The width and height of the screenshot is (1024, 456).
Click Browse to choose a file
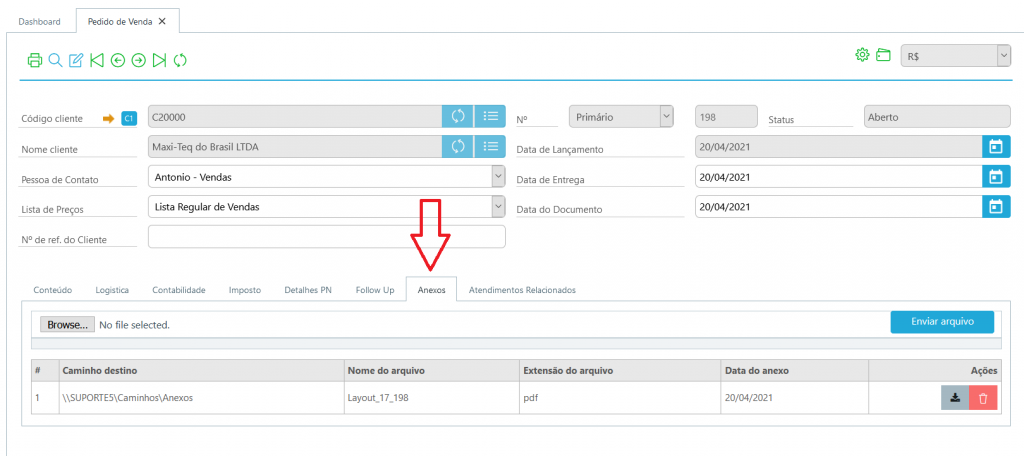68,325
